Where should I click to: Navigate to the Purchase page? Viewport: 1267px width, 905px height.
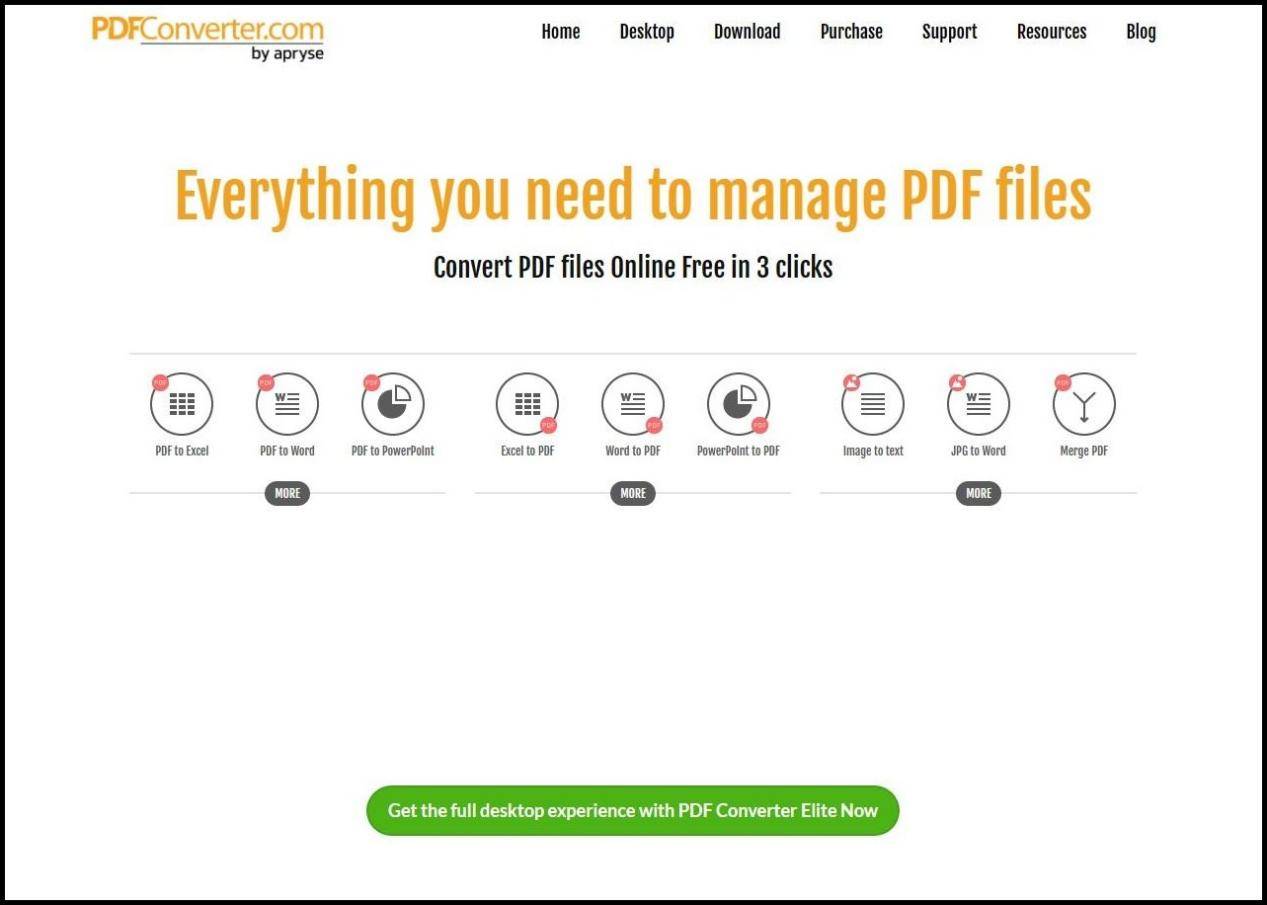(851, 32)
